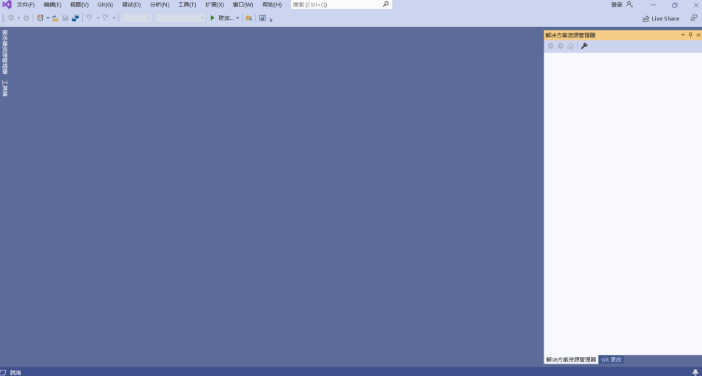702x376 pixels.
Task: Click the 就绪 status bar text
Action: (x=16, y=372)
